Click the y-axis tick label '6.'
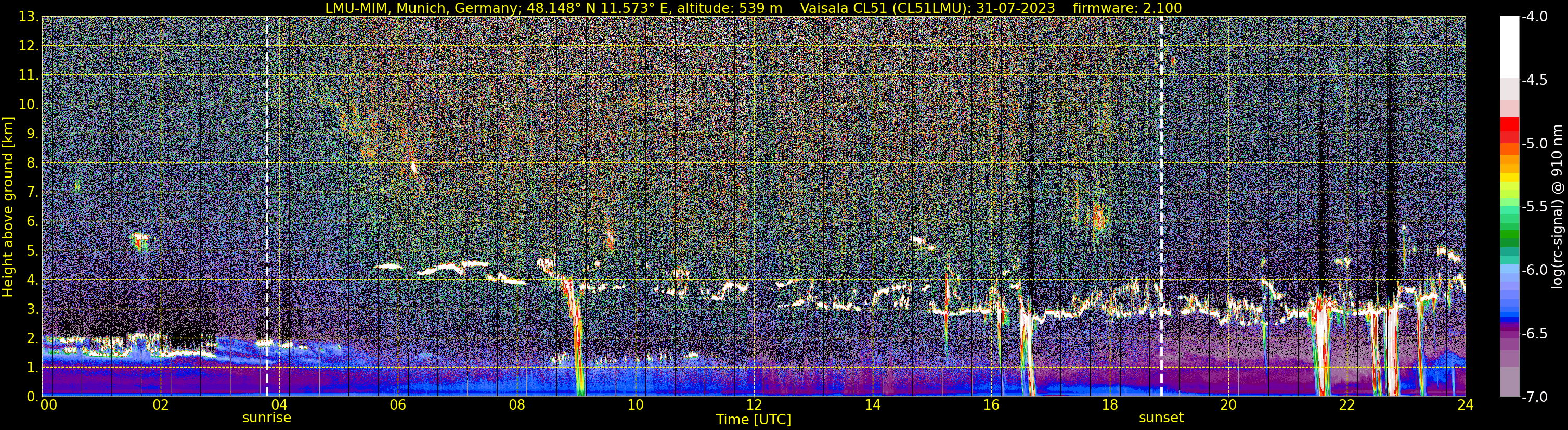1568x430 pixels. [32, 222]
